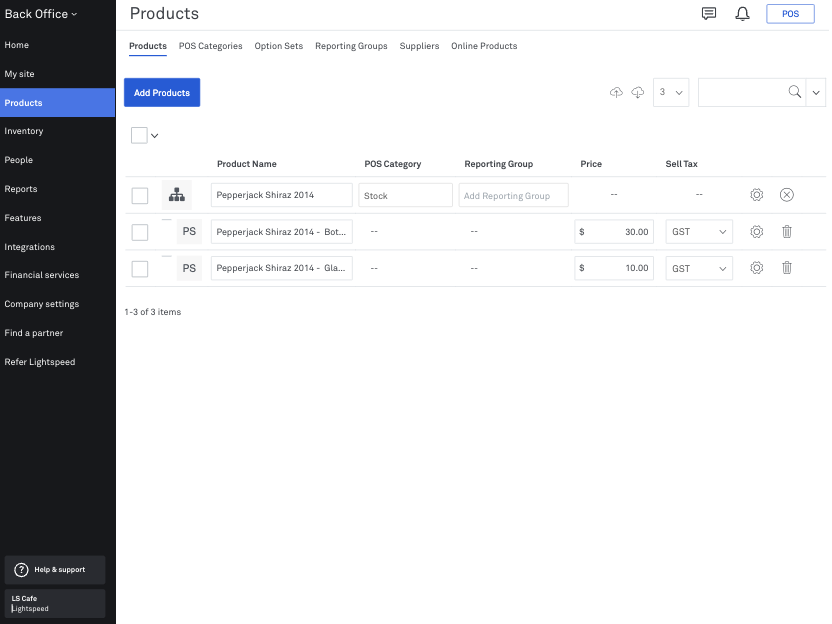Screen dimensions: 832x624
Task: Click the cloud upload import icon
Action: click(x=616, y=92)
